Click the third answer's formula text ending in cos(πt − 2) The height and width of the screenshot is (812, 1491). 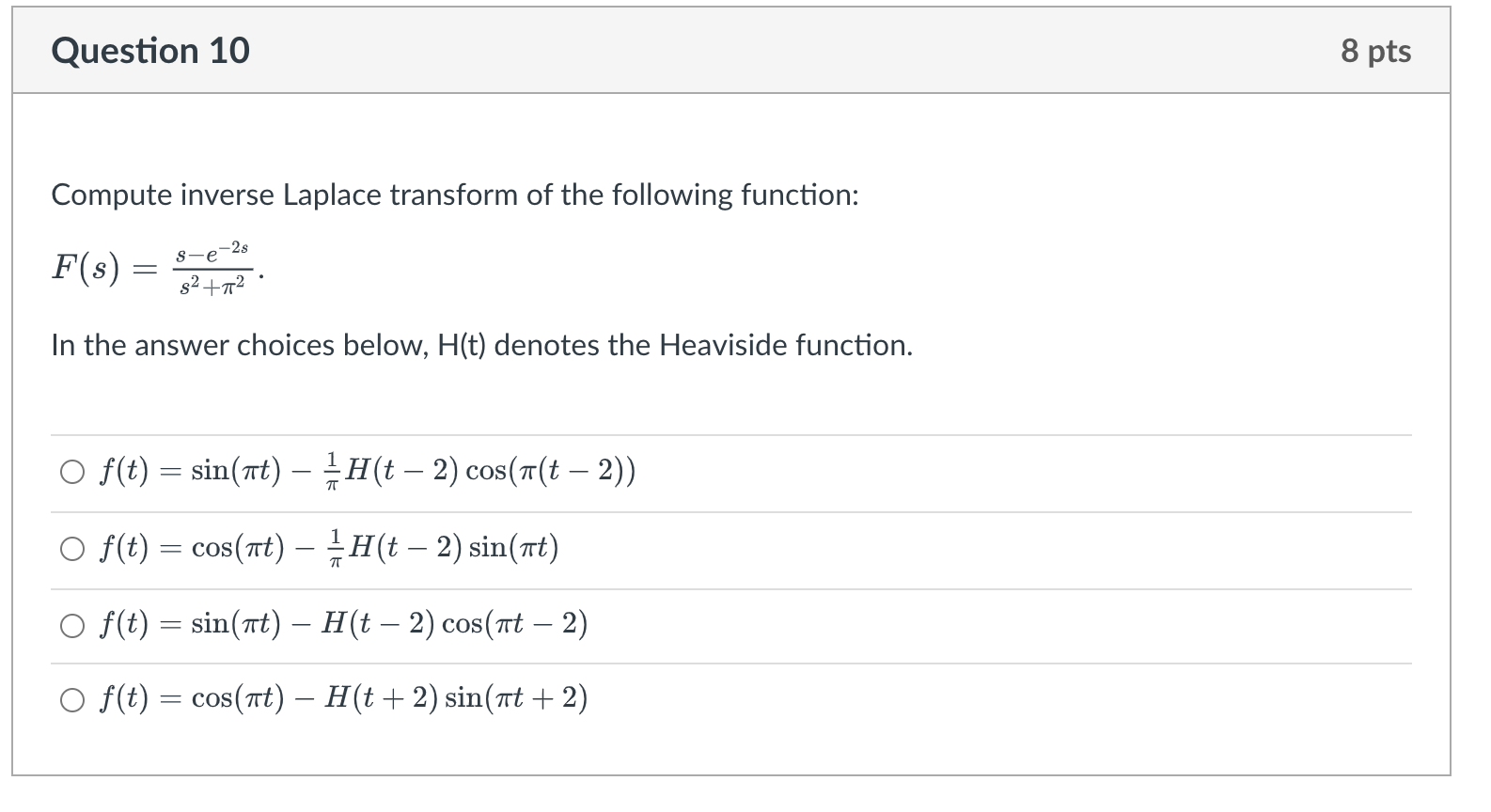point(344,623)
